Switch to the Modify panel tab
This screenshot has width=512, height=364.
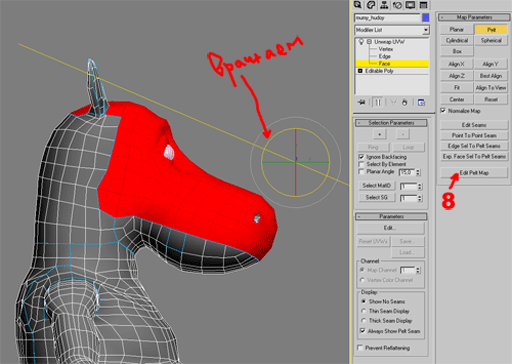coord(371,5)
